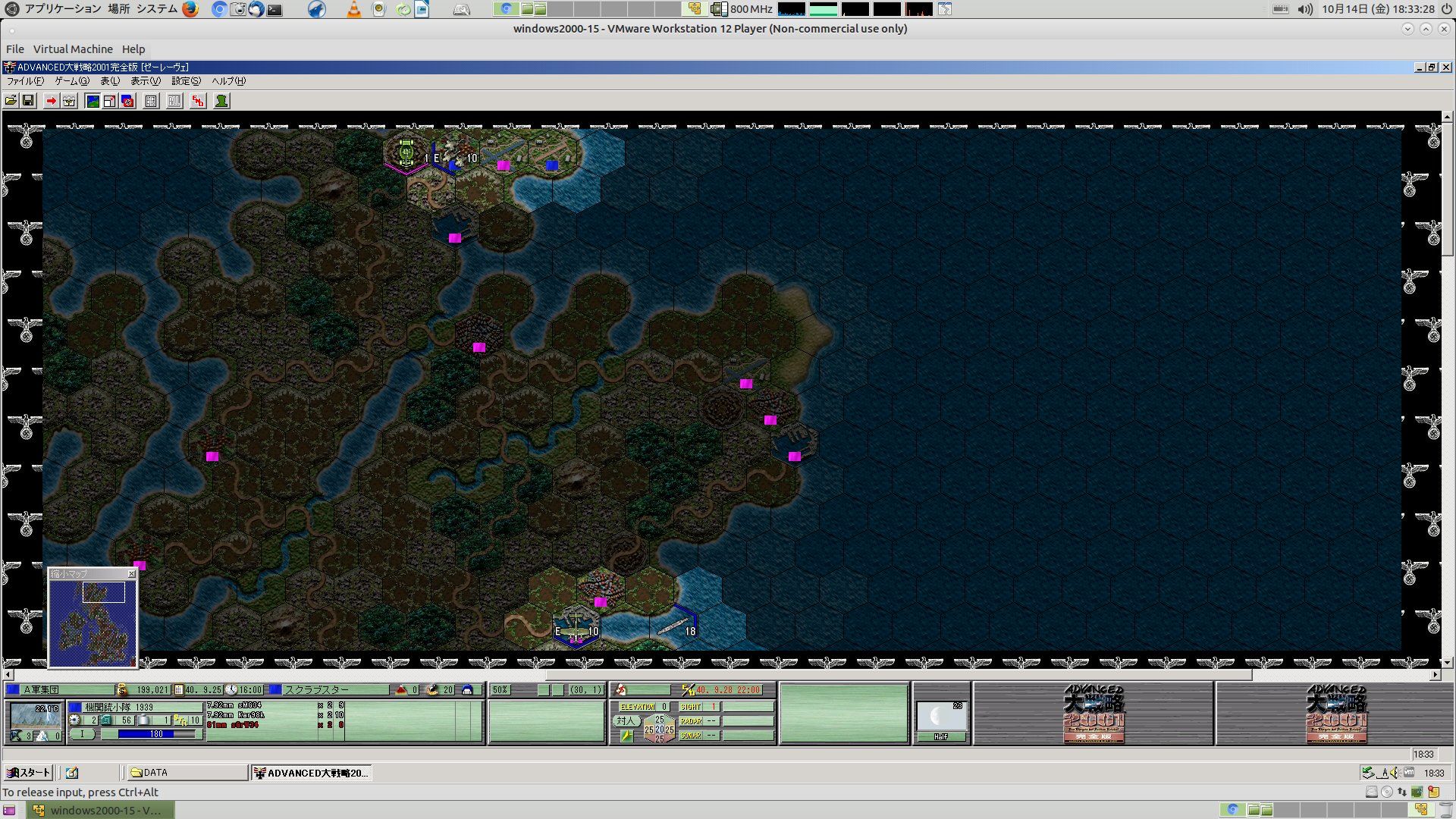Click the windows2000-15 task in bottom panel

(x=100, y=810)
